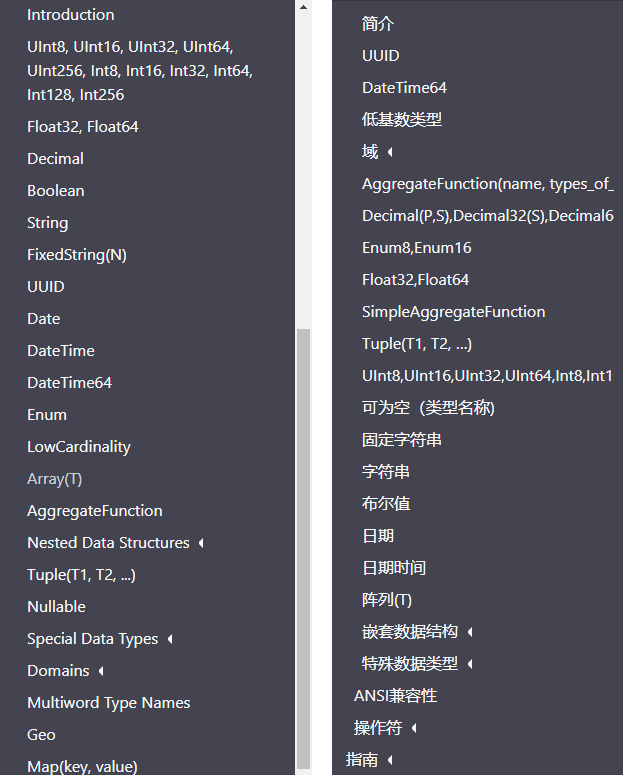This screenshot has height=775, width=628.
Task: Expand the Special Data Types arrow
Action: tap(170, 639)
